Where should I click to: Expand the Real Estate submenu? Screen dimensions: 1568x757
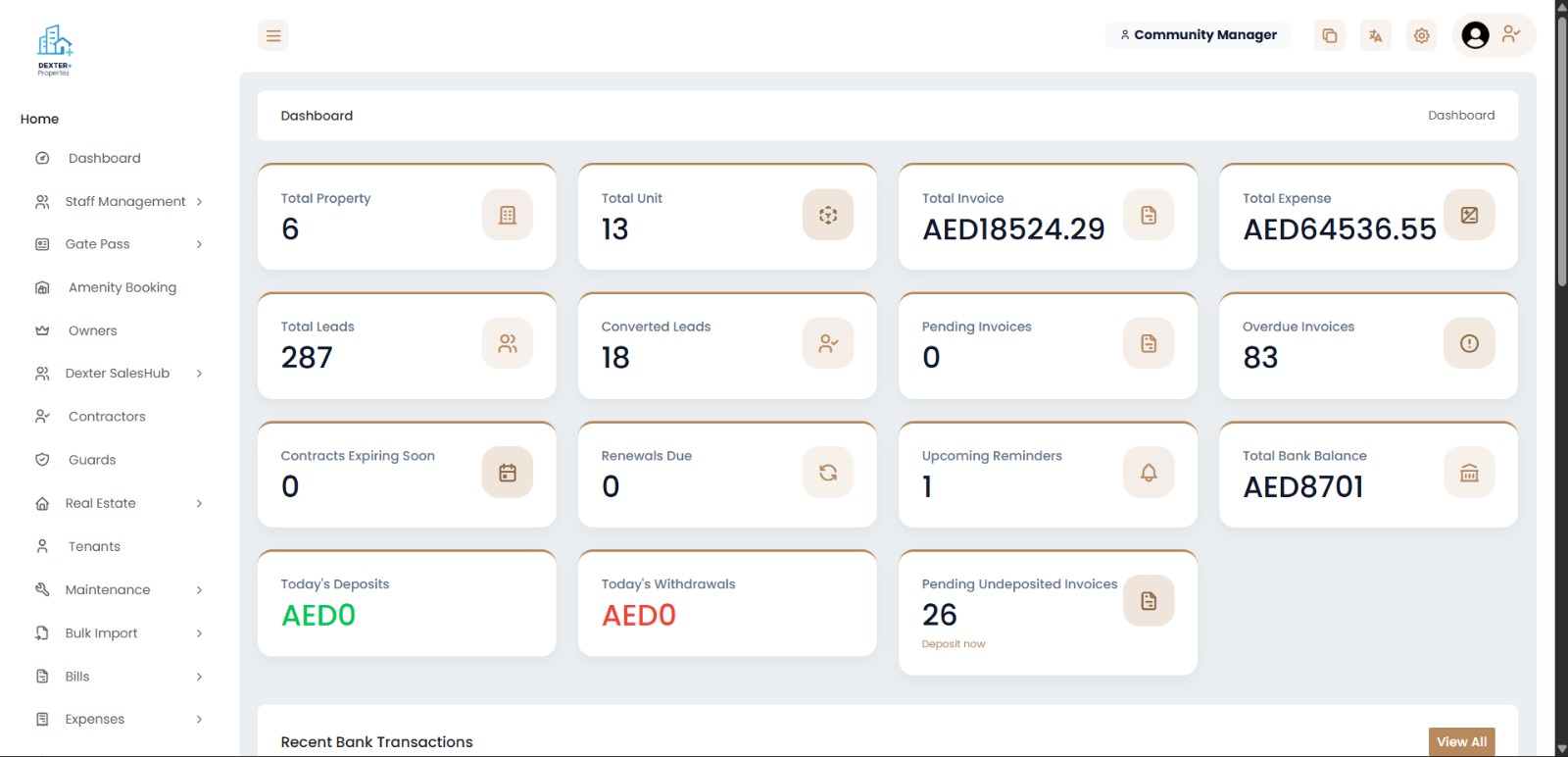click(x=119, y=503)
